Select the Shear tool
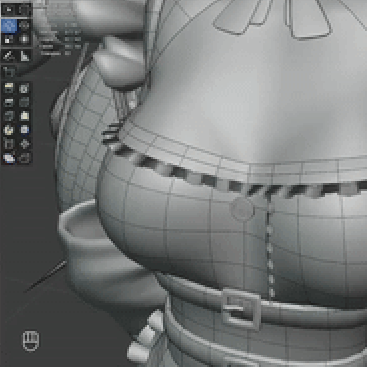The height and width of the screenshot is (367, 367). [x=9, y=158]
